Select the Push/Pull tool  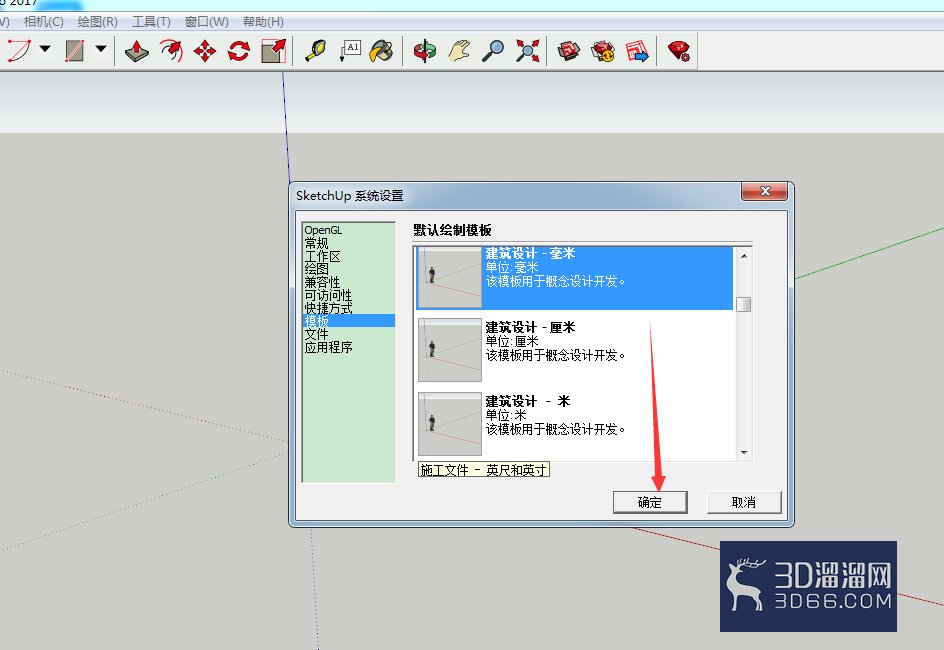137,51
